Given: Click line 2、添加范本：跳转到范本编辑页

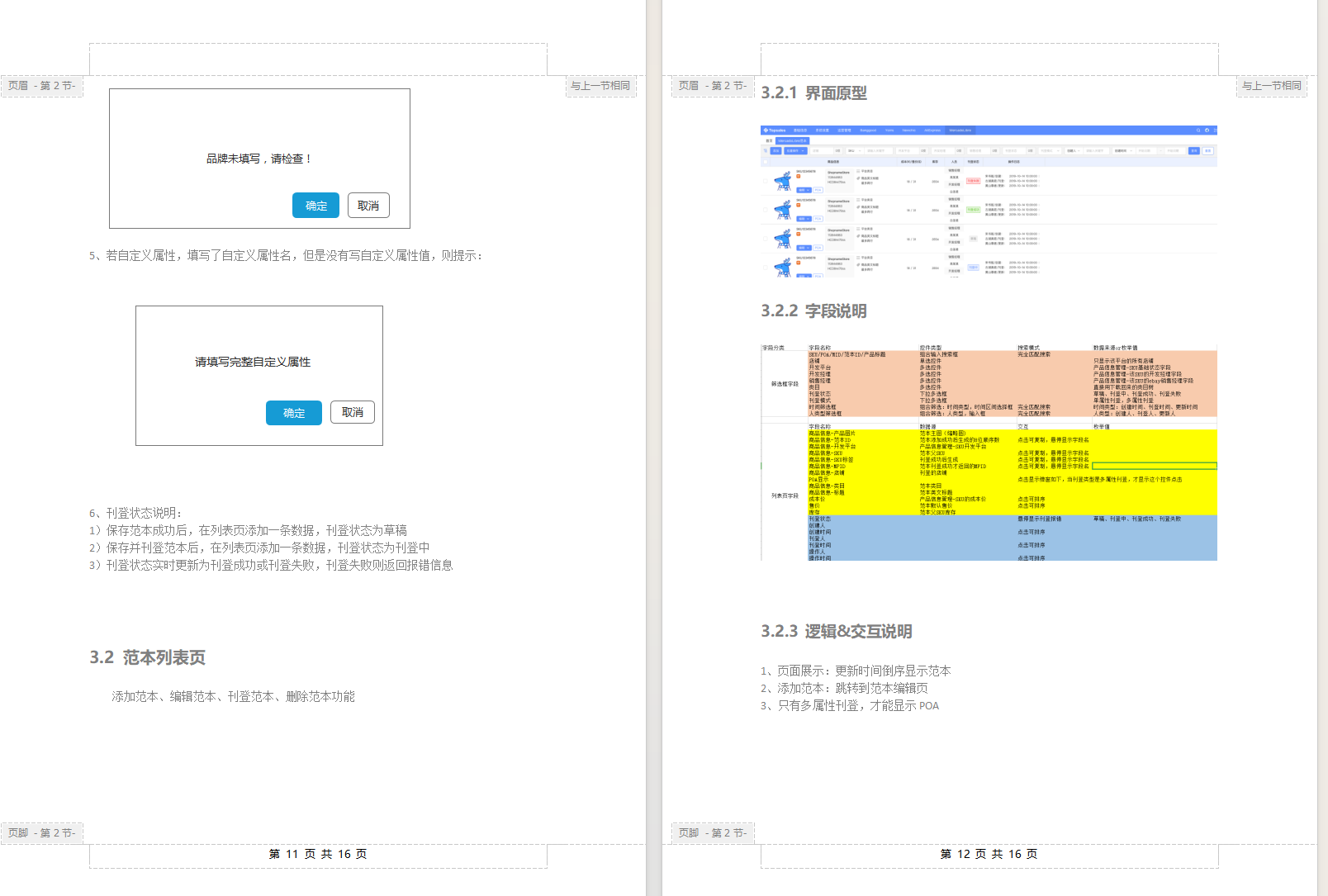Looking at the screenshot, I should point(844,689).
